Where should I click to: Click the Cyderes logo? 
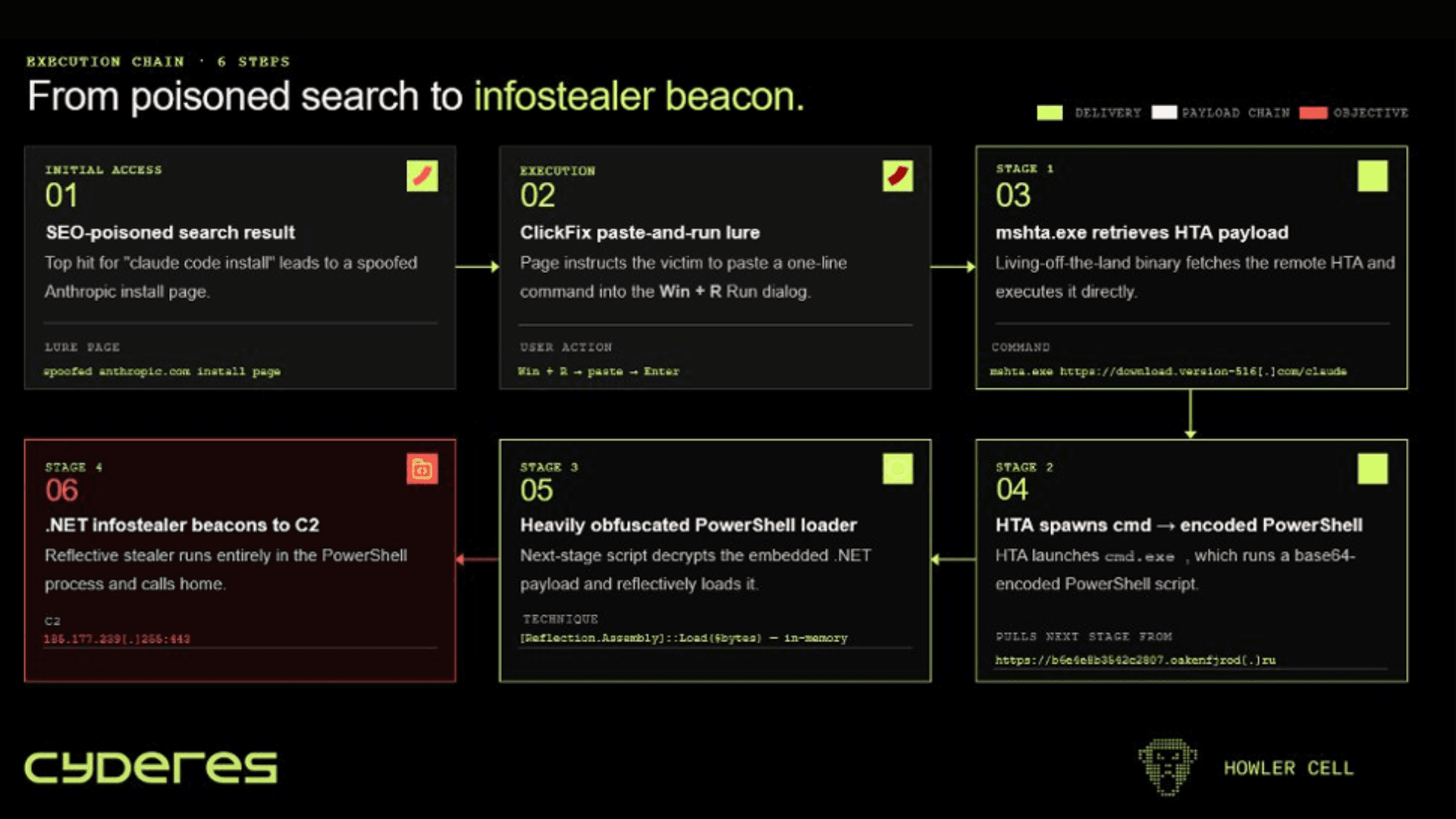coord(151,767)
